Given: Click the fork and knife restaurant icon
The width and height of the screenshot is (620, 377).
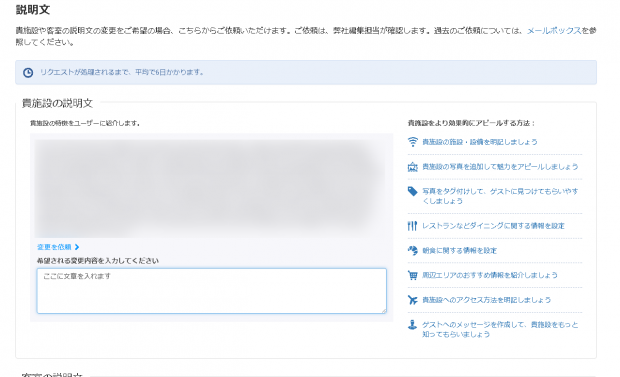Looking at the screenshot, I should [412, 226].
